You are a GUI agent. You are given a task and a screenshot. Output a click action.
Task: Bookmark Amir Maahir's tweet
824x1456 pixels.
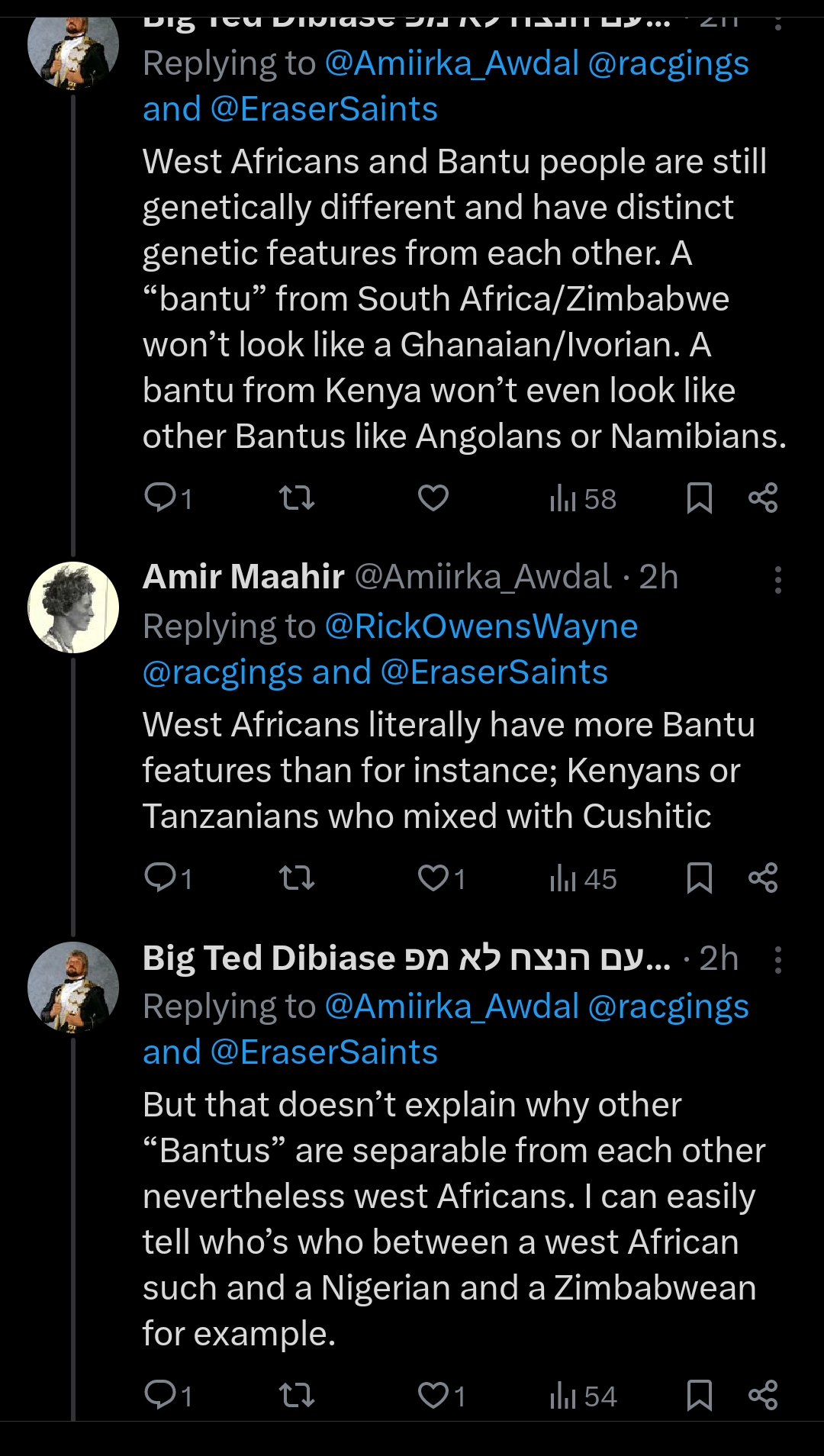pyautogui.click(x=699, y=878)
